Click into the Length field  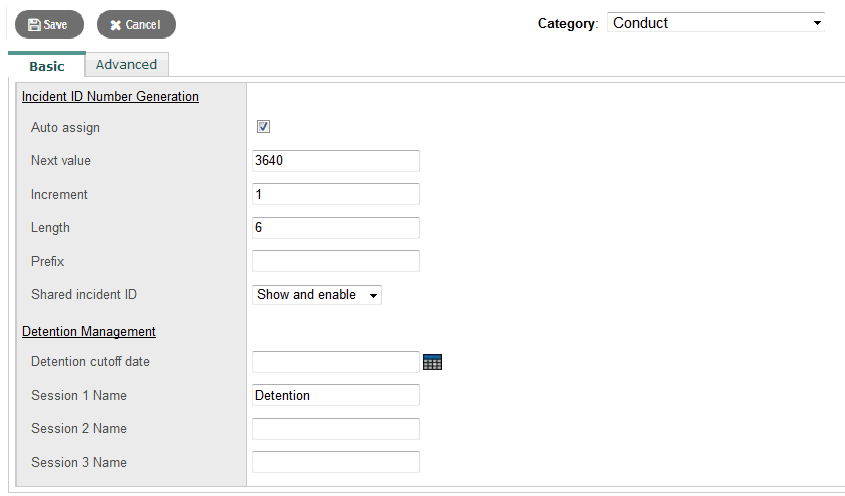tap(335, 228)
